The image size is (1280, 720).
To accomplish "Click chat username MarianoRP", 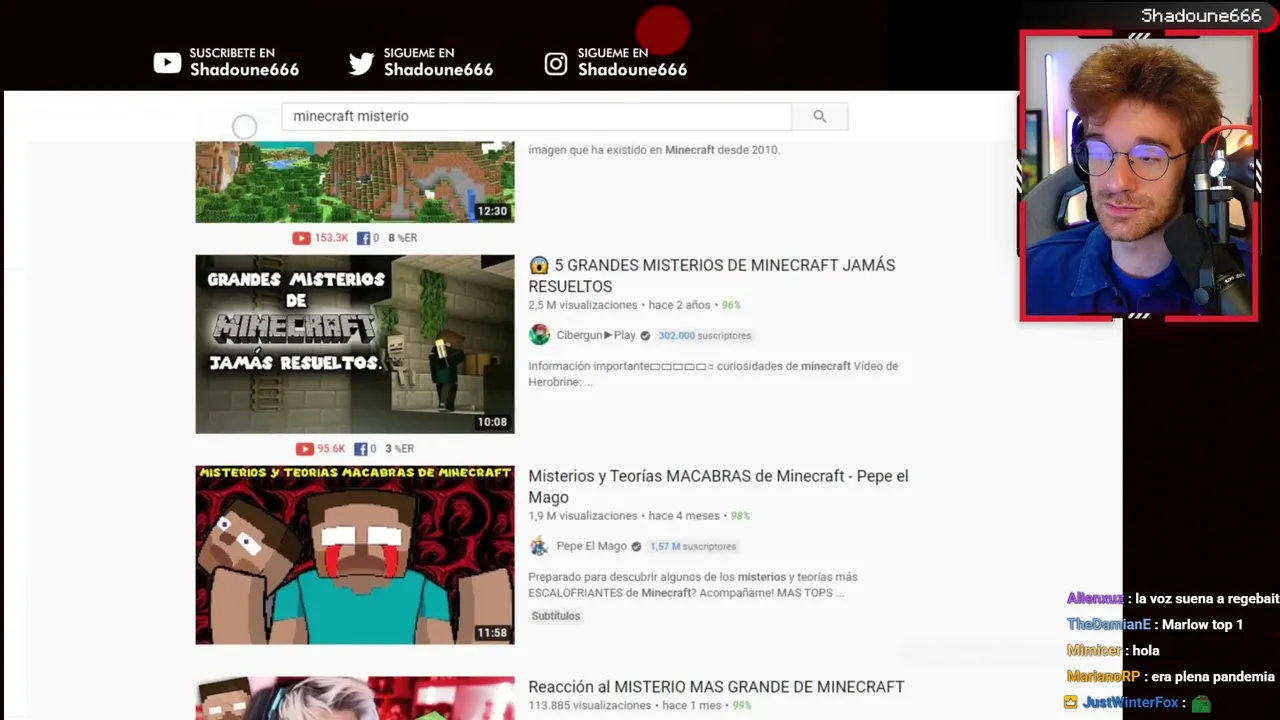I will click(x=1104, y=677).
